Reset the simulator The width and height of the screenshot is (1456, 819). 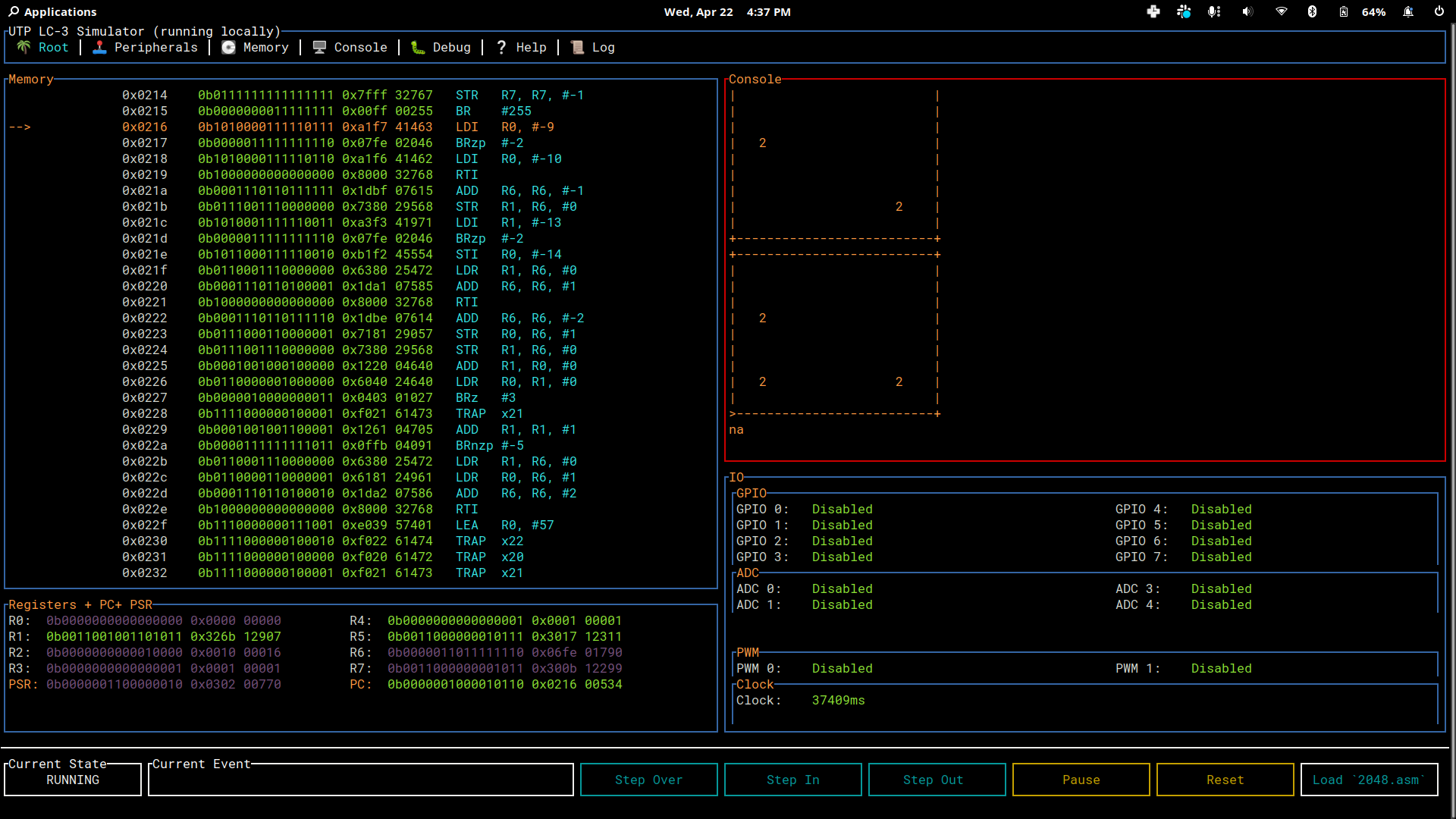pyautogui.click(x=1225, y=780)
